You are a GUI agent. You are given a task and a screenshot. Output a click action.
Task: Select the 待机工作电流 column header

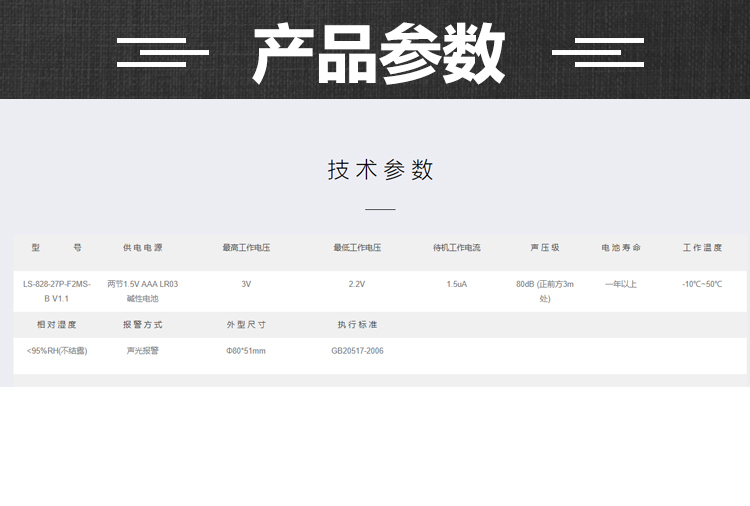[x=456, y=247]
